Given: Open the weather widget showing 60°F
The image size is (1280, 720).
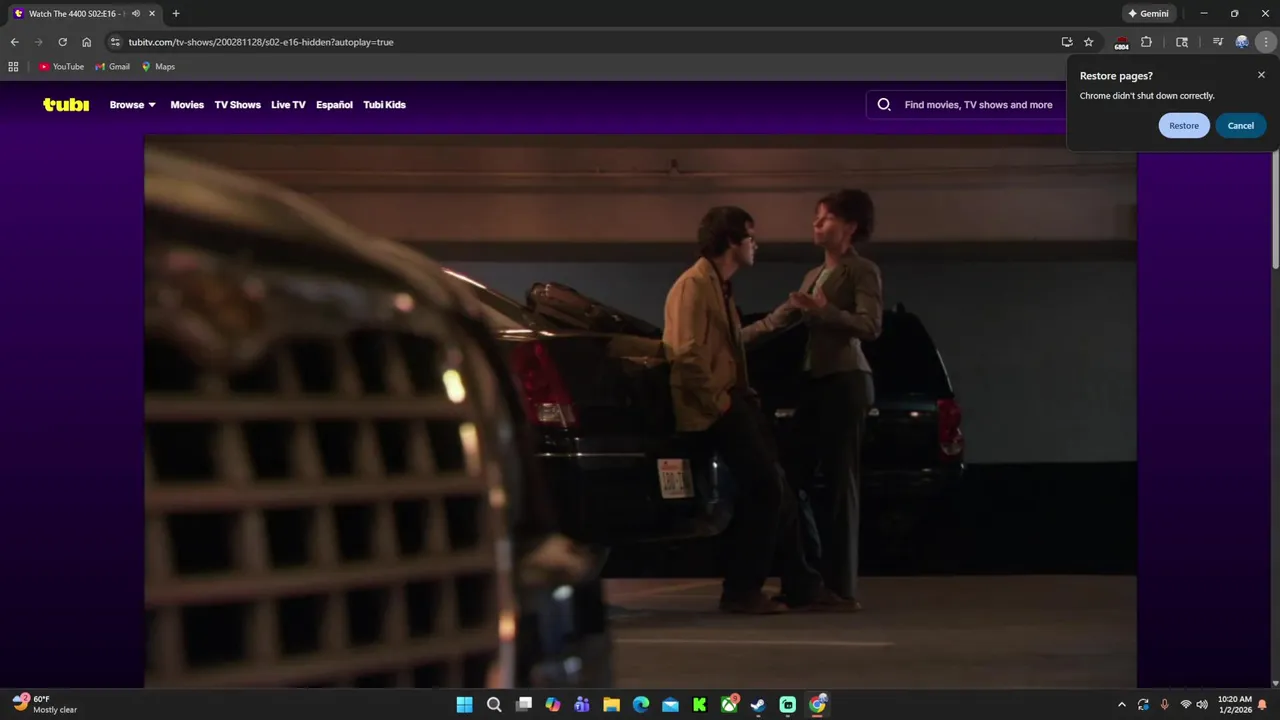Looking at the screenshot, I should pyautogui.click(x=45, y=704).
